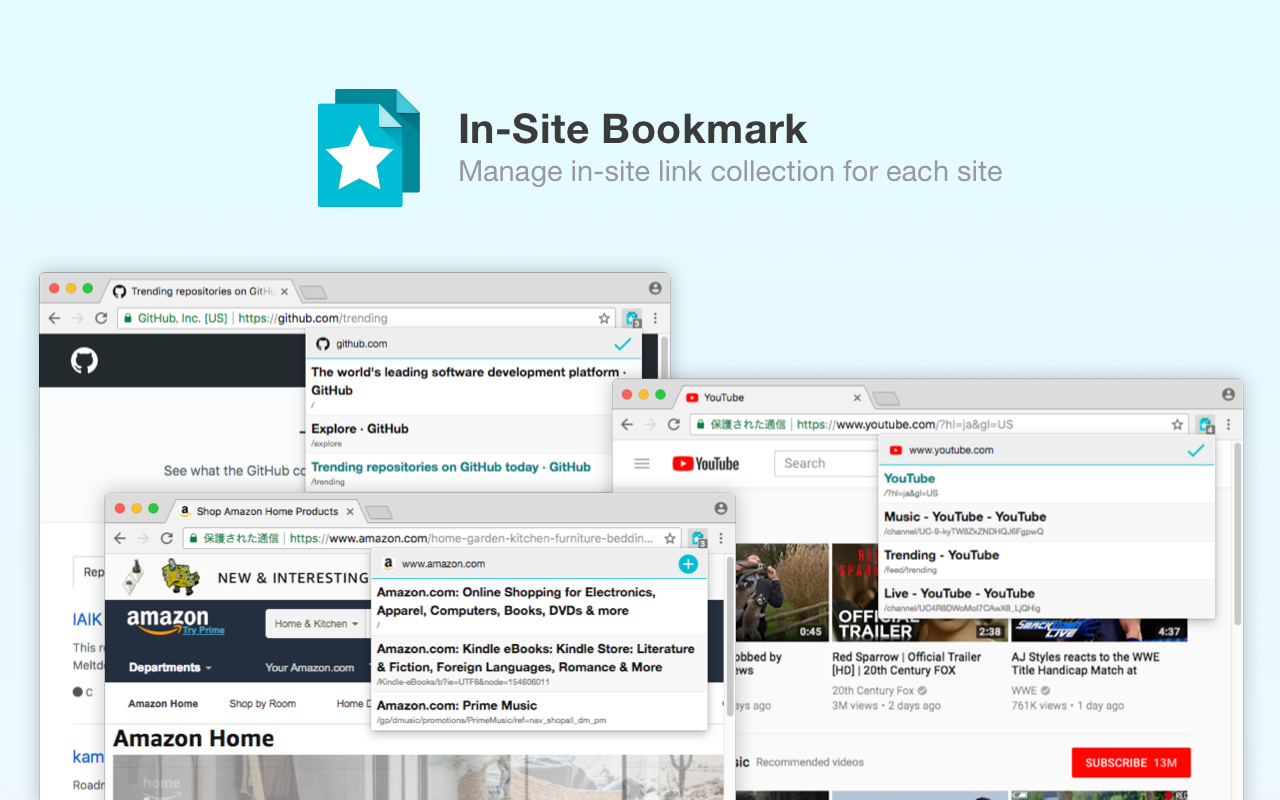Open the Home & Kitchen category selector
The width and height of the screenshot is (1280, 800).
point(316,623)
